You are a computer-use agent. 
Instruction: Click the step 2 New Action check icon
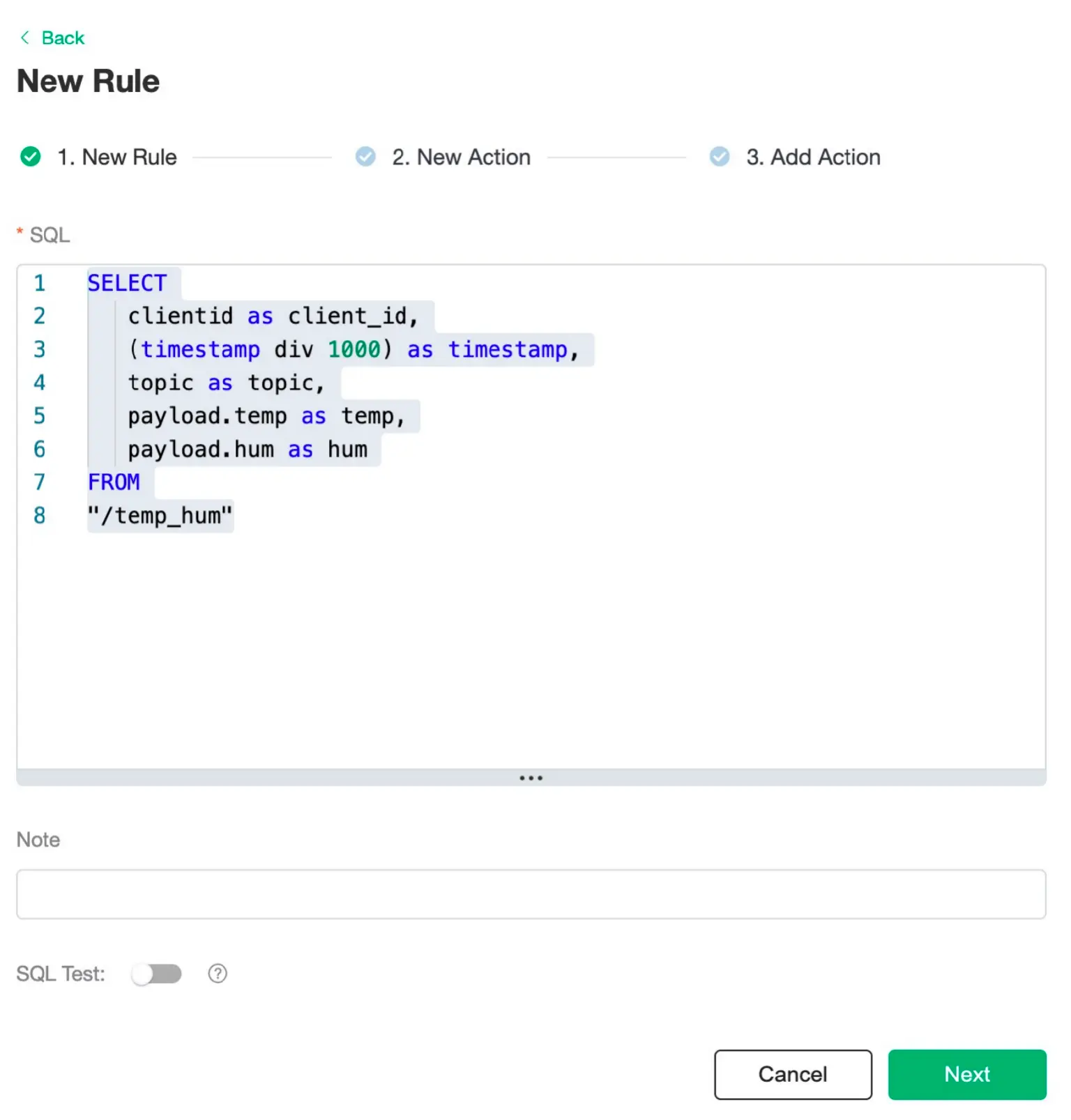pyautogui.click(x=365, y=157)
